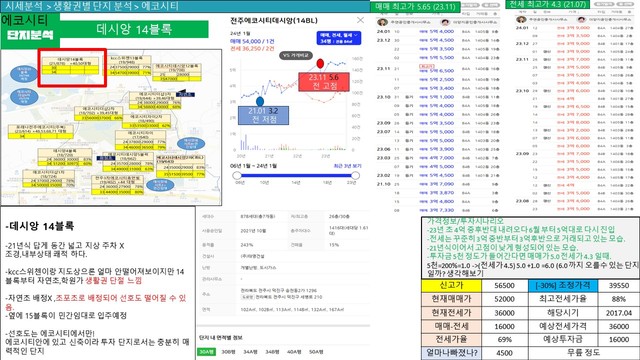Image resolution: width=640 pixels, height=360 pixels.
Task: Click the 전세 3억 3,500 transaction row
Action: point(576,36)
